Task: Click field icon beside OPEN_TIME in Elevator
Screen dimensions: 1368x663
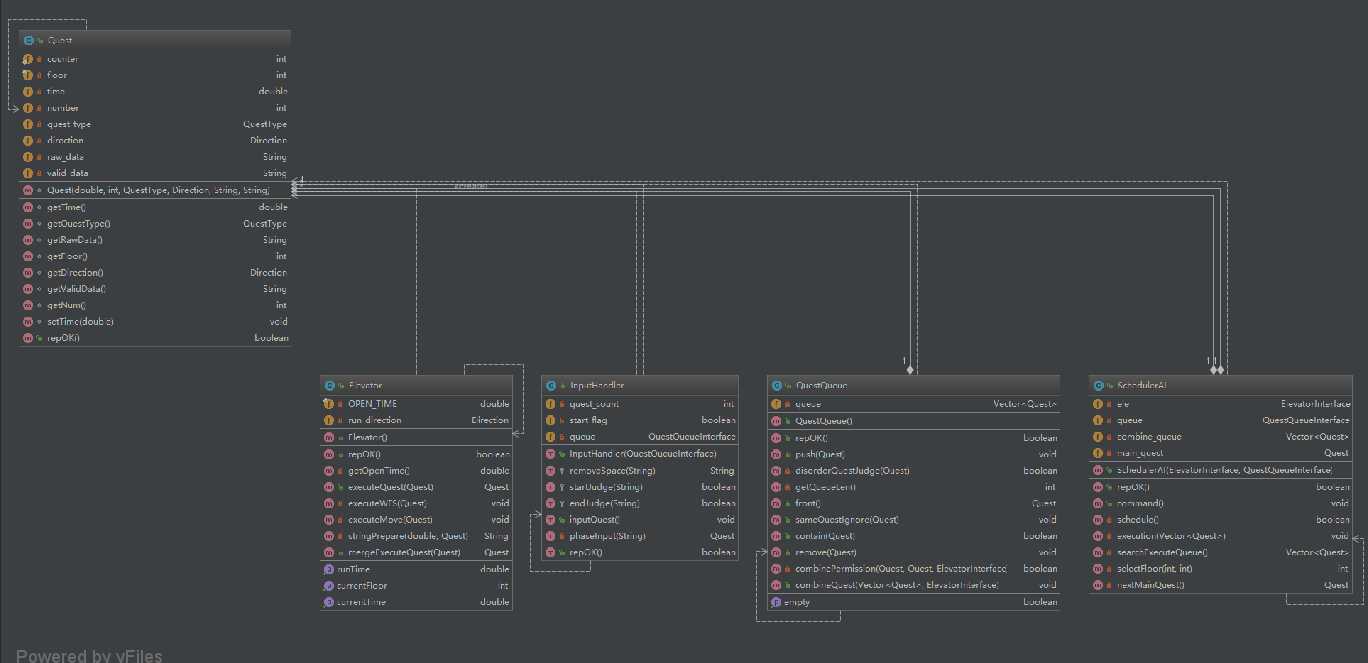Action: click(x=329, y=404)
